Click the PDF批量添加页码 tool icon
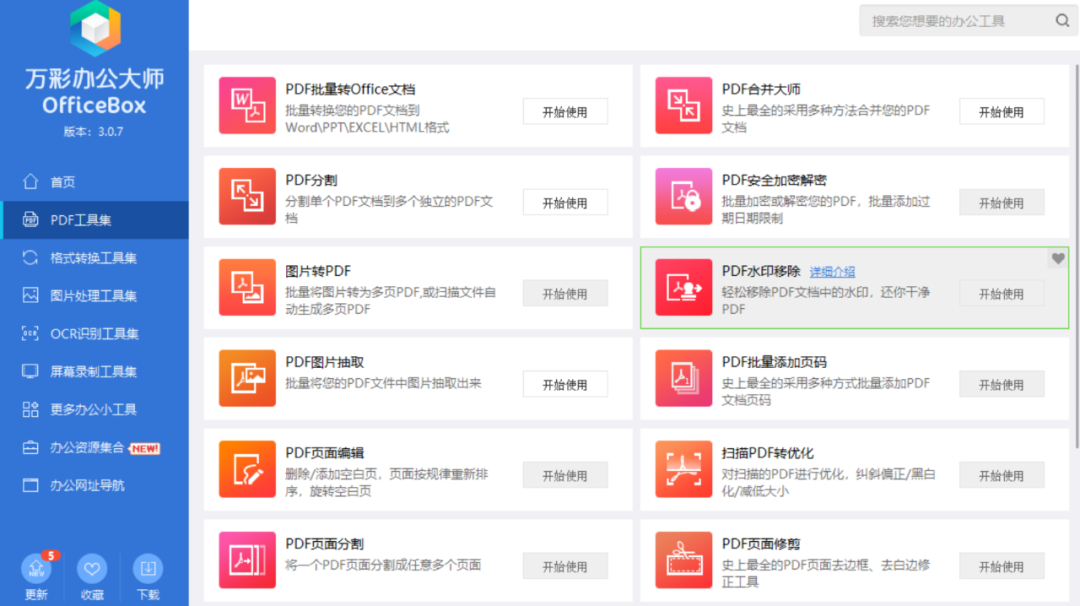Image resolution: width=1080 pixels, height=606 pixels. tap(683, 378)
